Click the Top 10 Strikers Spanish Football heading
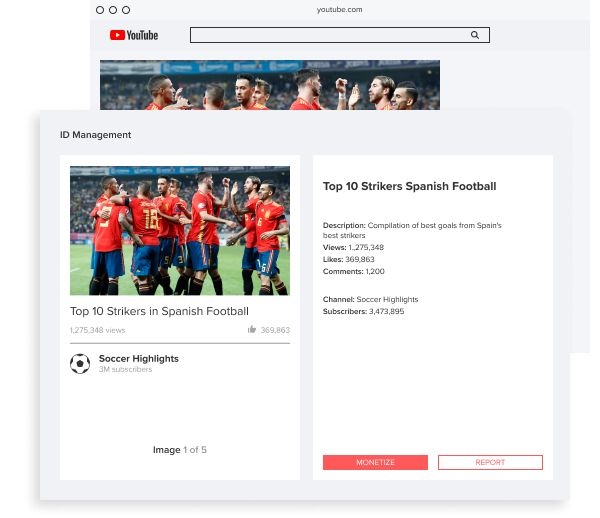This screenshot has height=518, width=600. (x=409, y=186)
